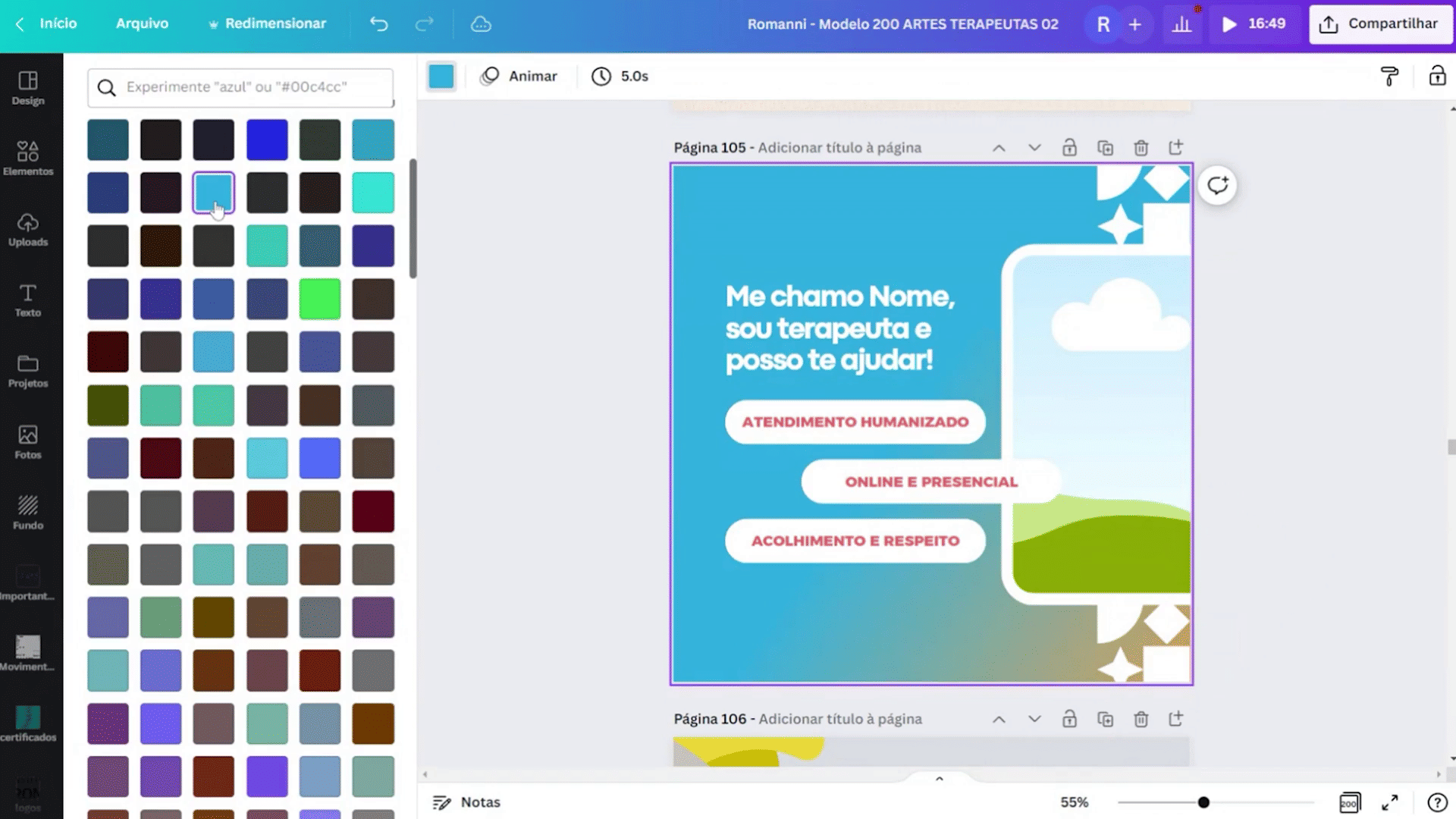Click the copy style paint roller icon
This screenshot has height=819, width=1456.
(1389, 77)
